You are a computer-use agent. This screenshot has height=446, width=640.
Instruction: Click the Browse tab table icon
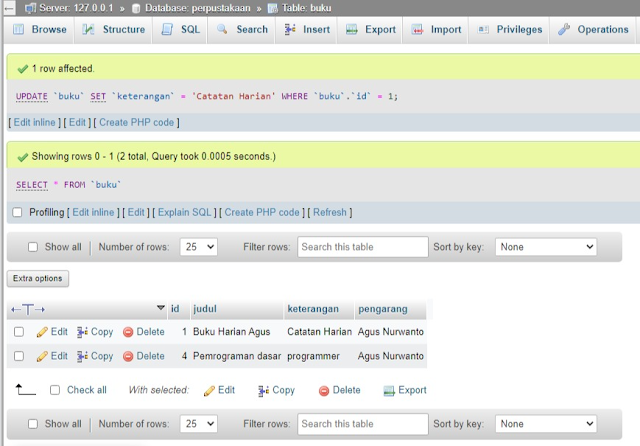(18, 29)
